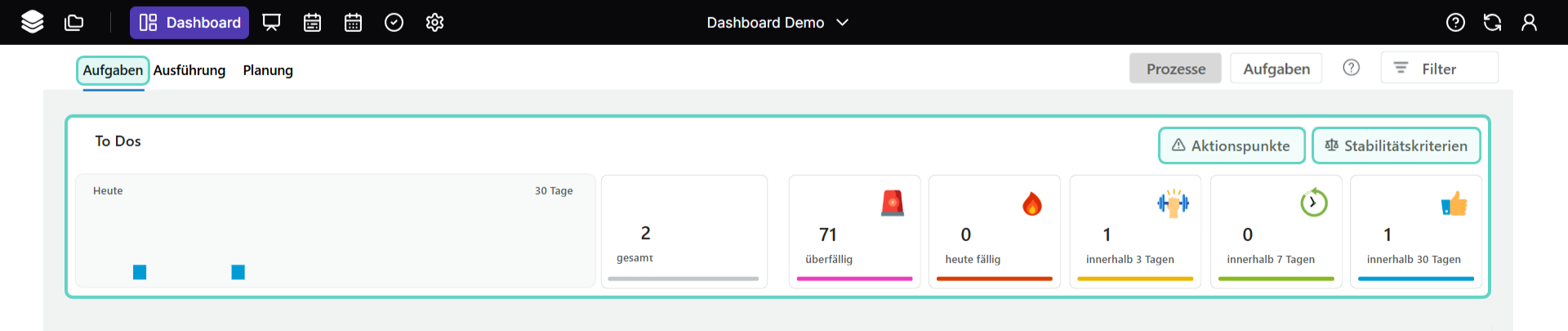Click the stacked layers logo icon

pos(33,22)
